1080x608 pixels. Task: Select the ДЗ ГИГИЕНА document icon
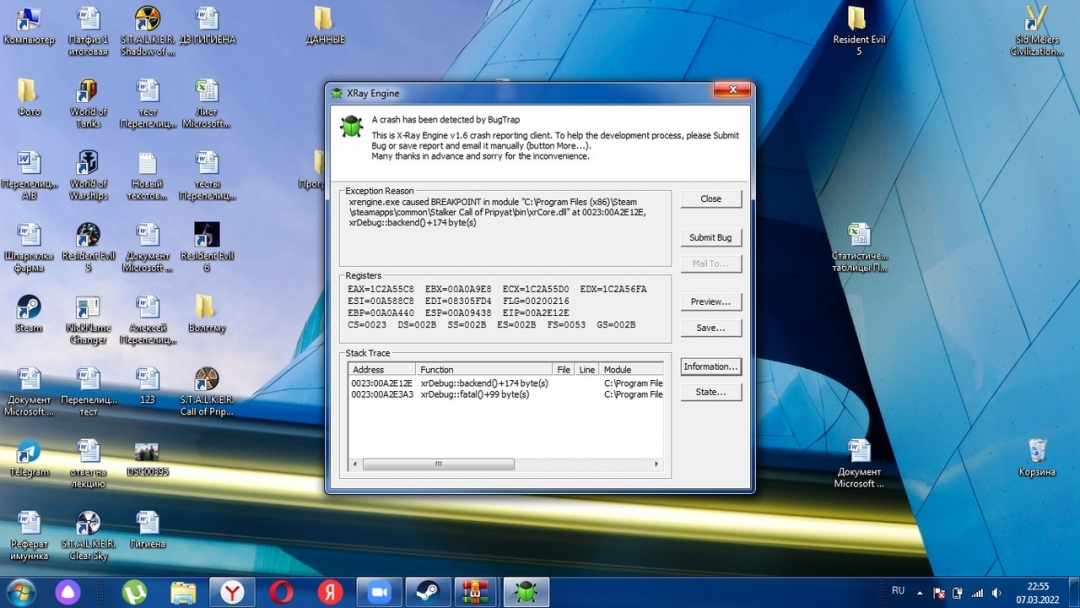207,26
